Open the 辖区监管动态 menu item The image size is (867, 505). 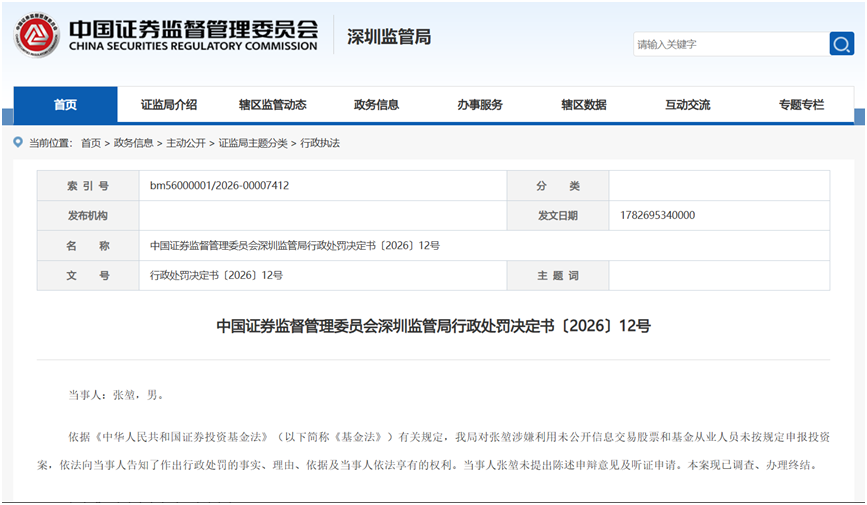coord(273,105)
